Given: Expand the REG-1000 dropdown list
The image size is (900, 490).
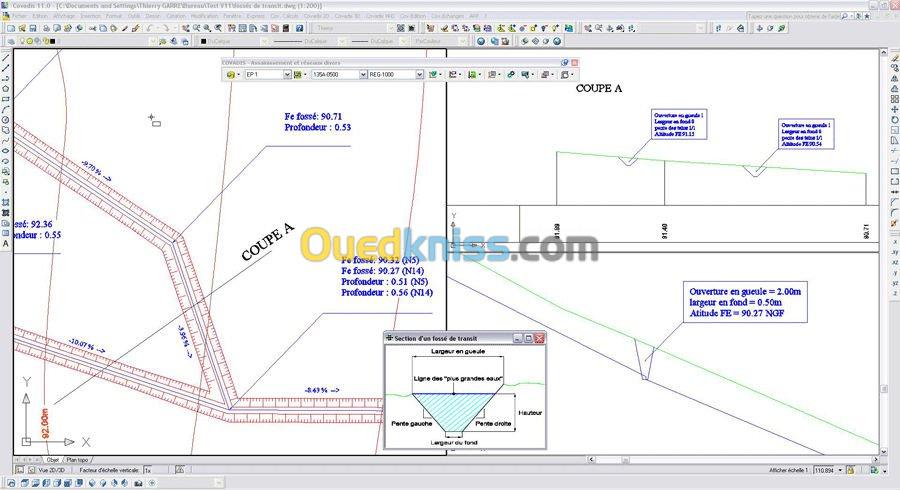Looking at the screenshot, I should (420, 75).
